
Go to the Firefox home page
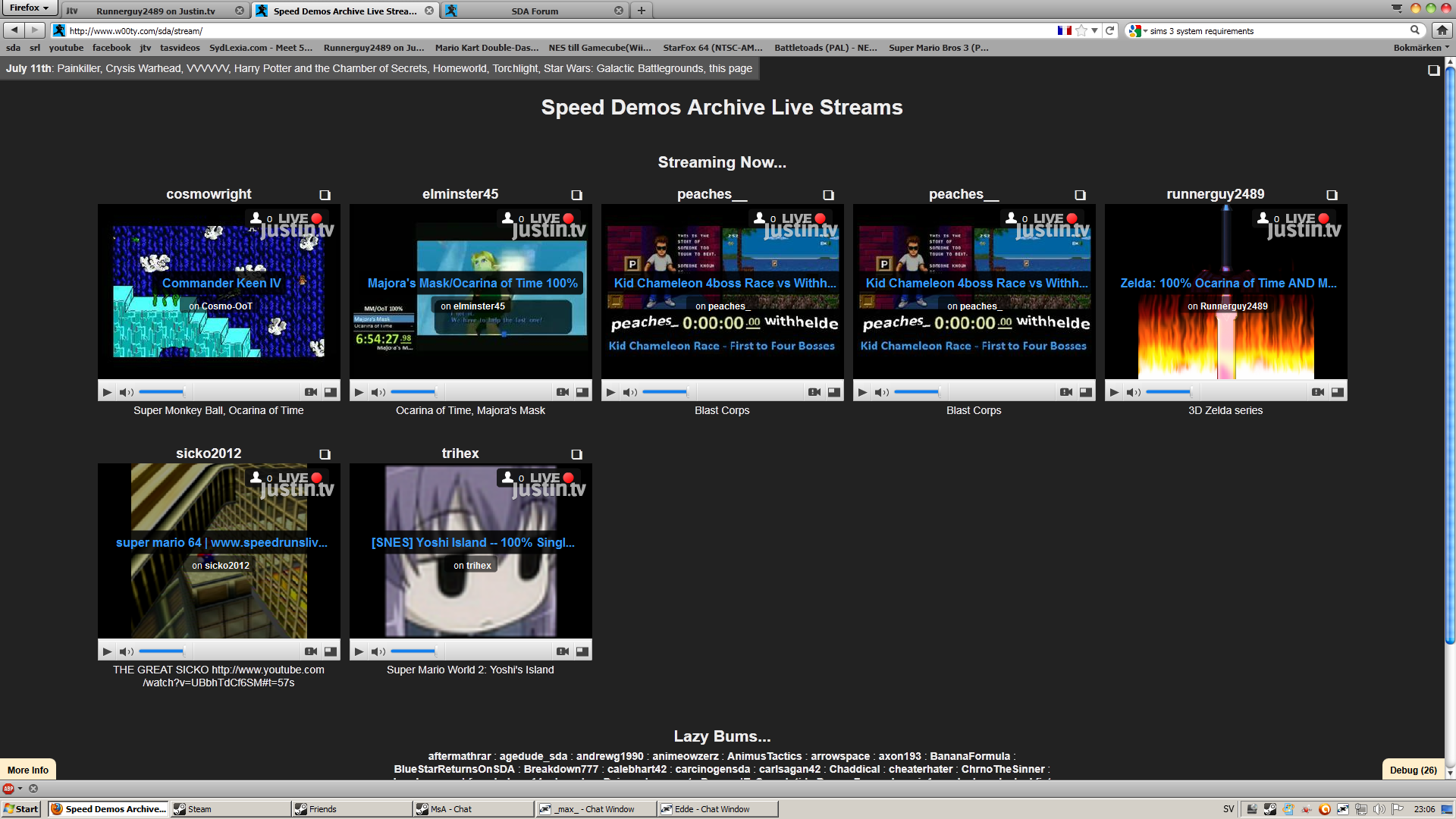(1442, 30)
